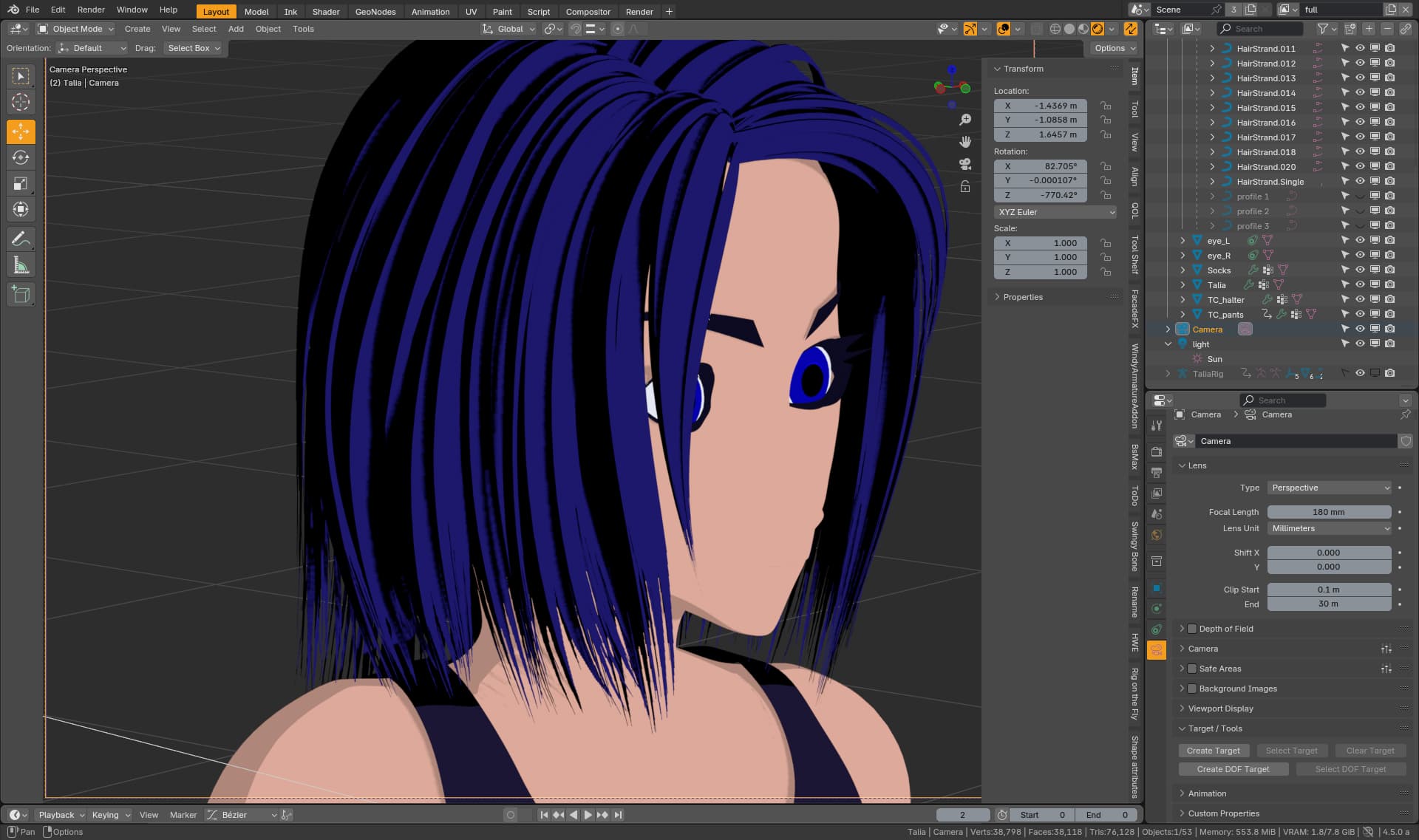Viewport: 1419px width, 840px height.
Task: Click the Shift X value field
Action: pos(1329,553)
